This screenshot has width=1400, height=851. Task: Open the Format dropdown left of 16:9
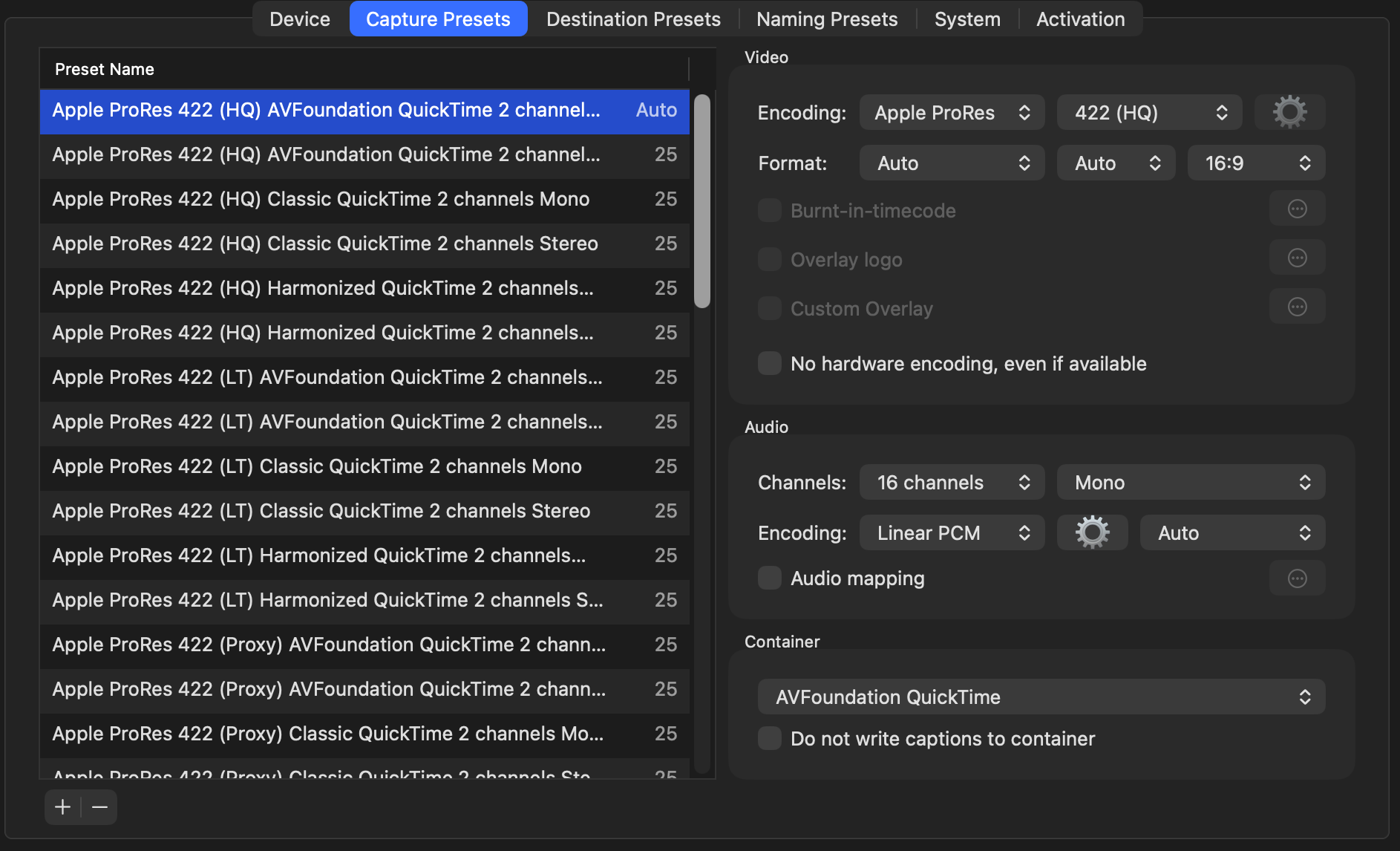(x=1116, y=163)
